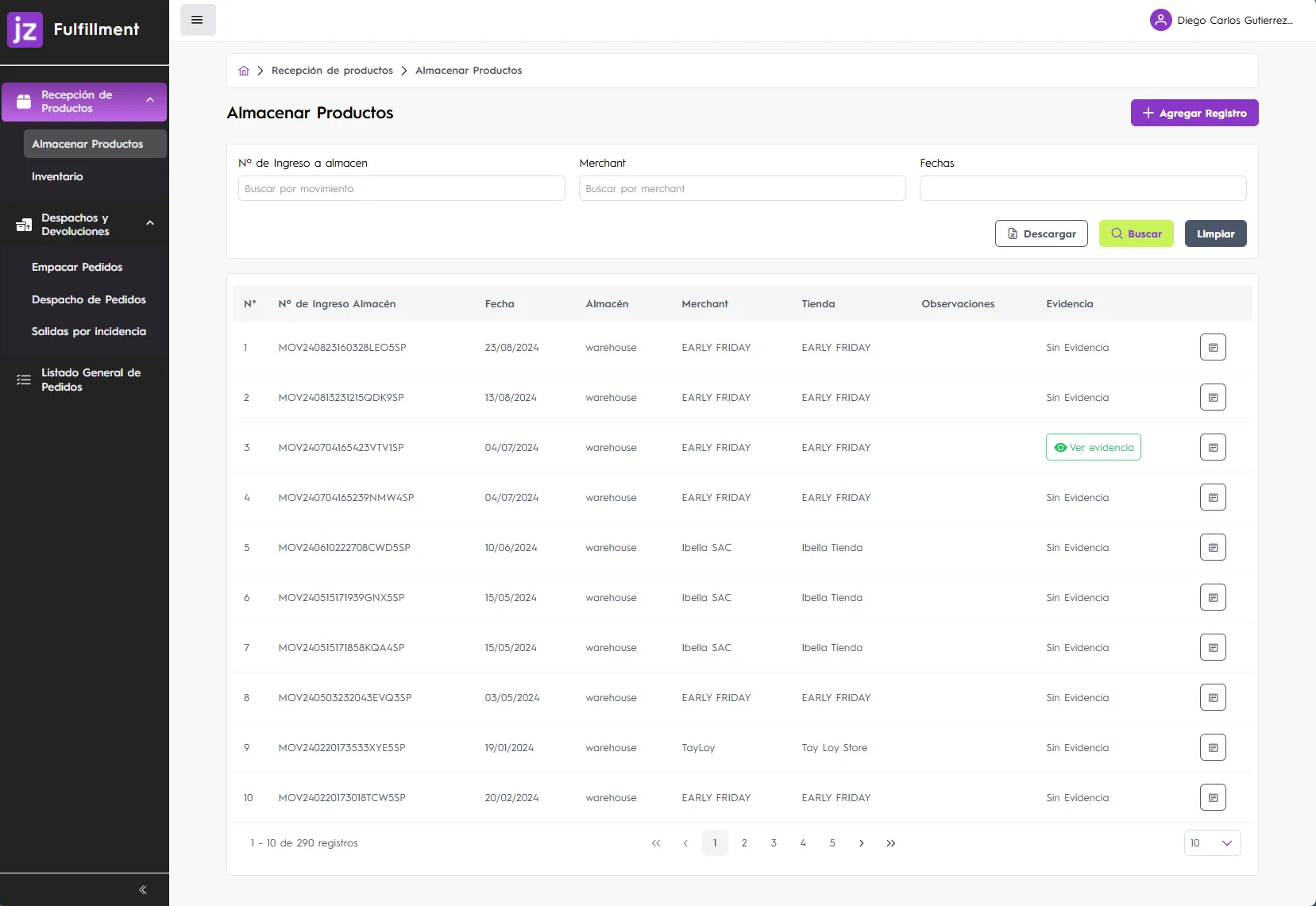Open rows-per-page dropdown showing 10
This screenshot has width=1316, height=906.
(1212, 843)
